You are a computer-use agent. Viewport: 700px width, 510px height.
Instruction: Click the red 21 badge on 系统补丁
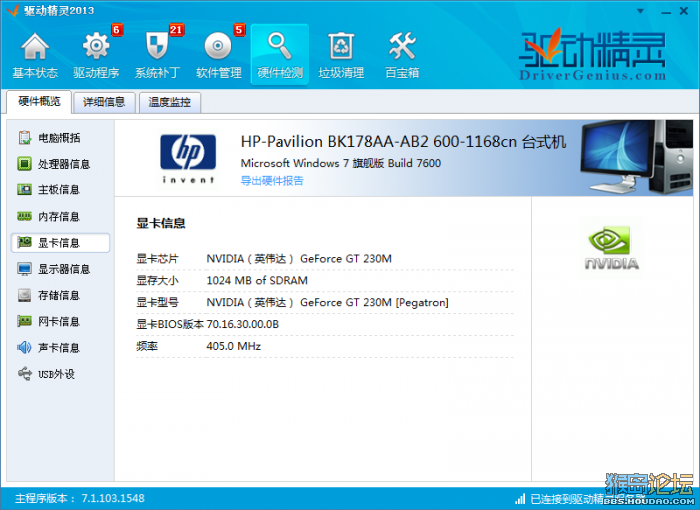click(176, 30)
